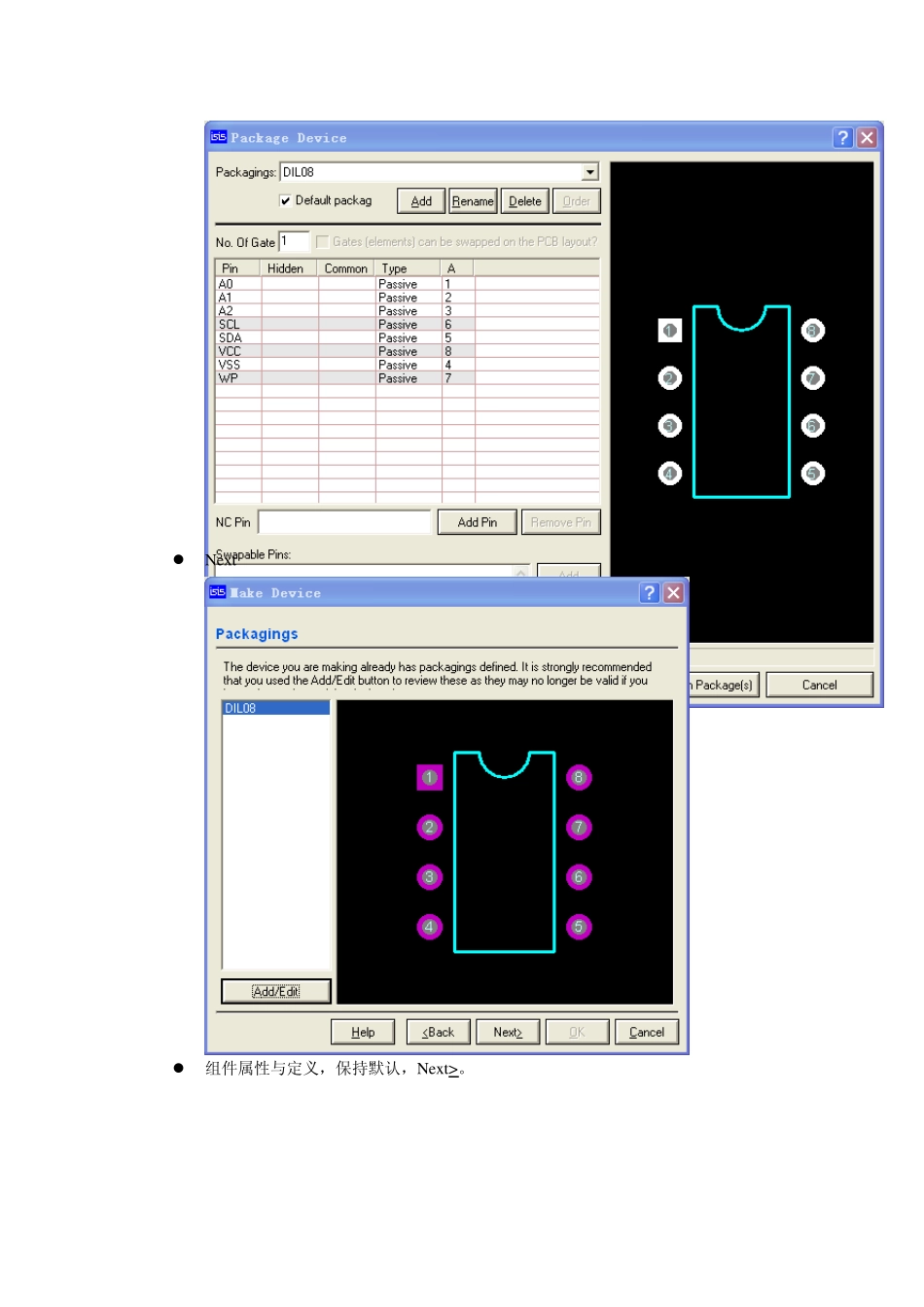Viewport: 924px width, 1307px height.
Task: Select pad 8 in Package Device preview
Action: 813,331
